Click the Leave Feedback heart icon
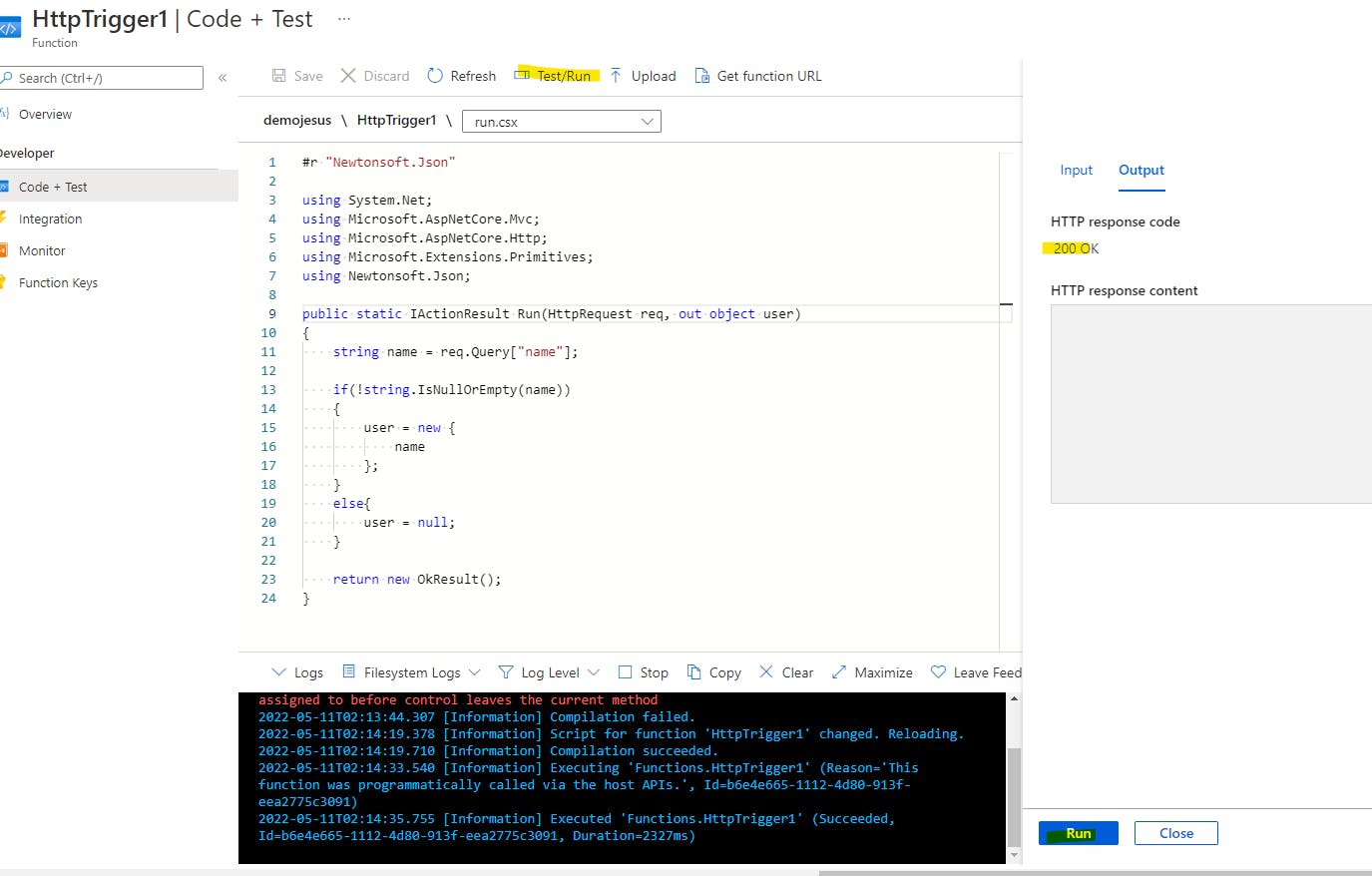Screen dimensions: 1372x876 coord(938,672)
